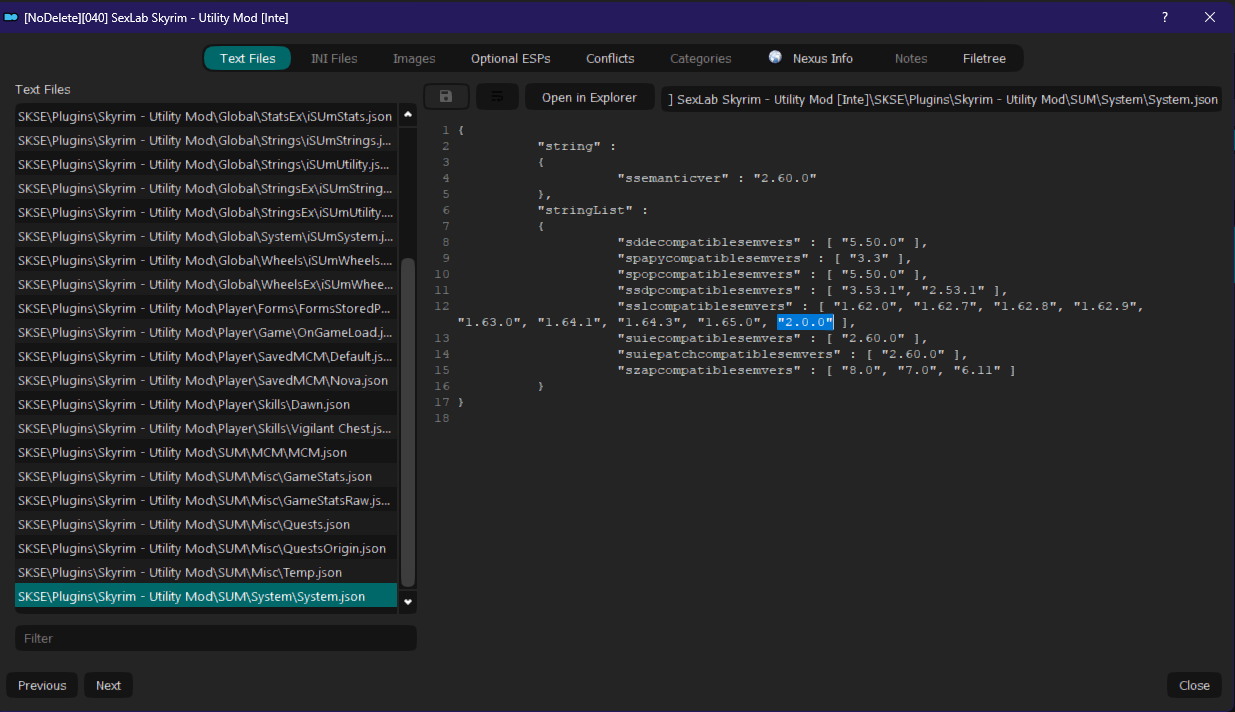The height and width of the screenshot is (712, 1235).
Task: Click the globe icon beside Nexus Info
Action: pyautogui.click(x=775, y=58)
